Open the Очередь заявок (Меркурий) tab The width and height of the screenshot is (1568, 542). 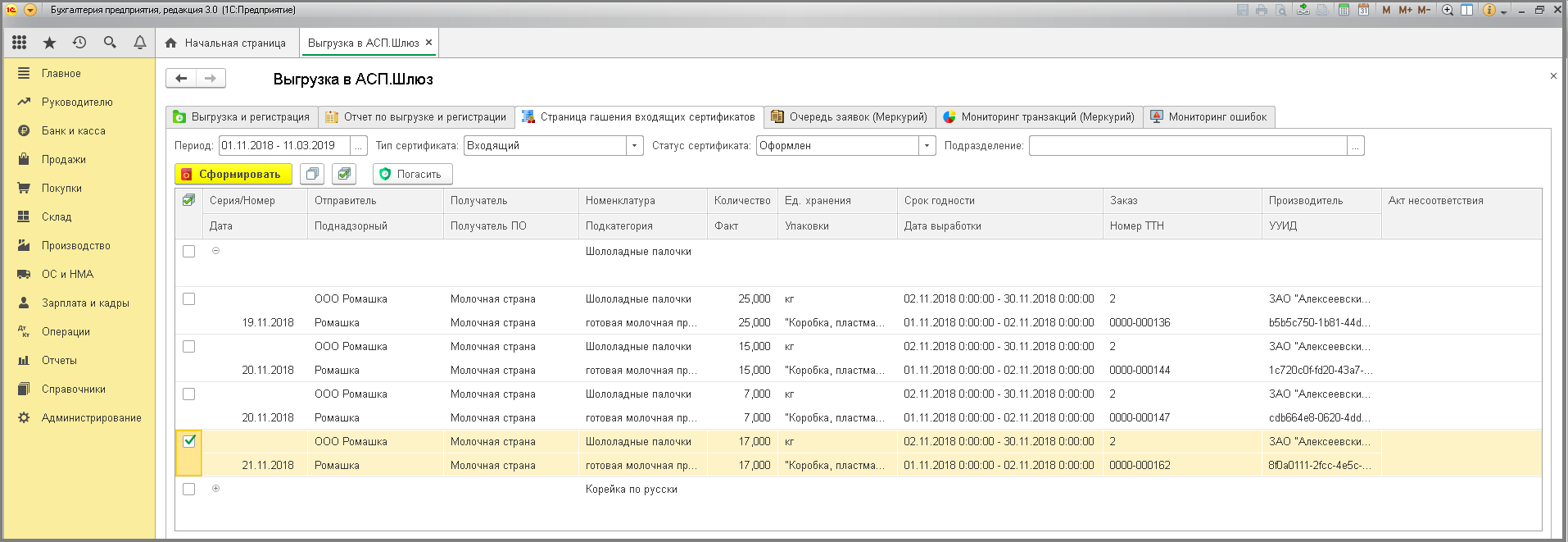(x=850, y=117)
